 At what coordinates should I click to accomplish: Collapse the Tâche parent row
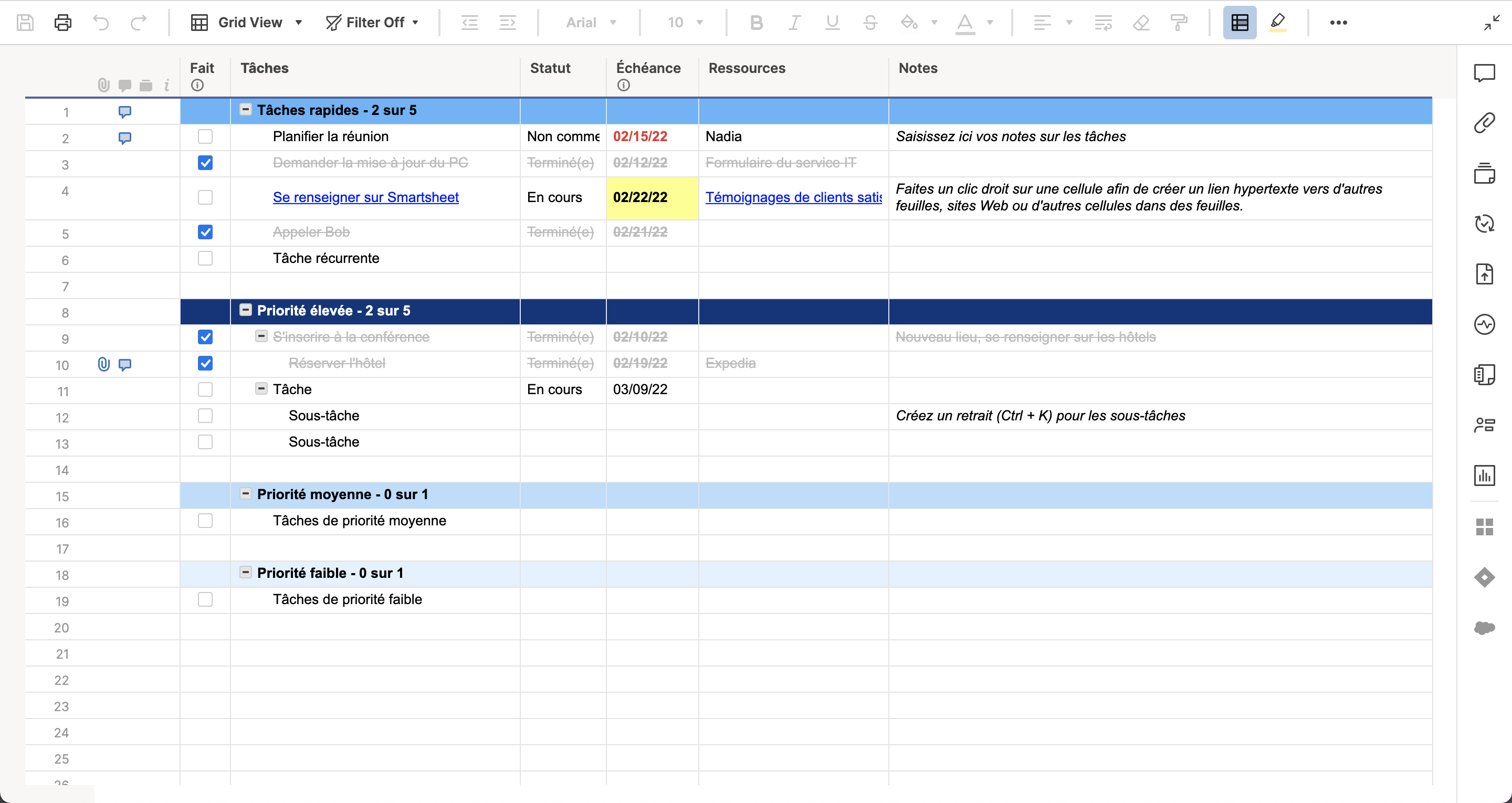(261, 388)
